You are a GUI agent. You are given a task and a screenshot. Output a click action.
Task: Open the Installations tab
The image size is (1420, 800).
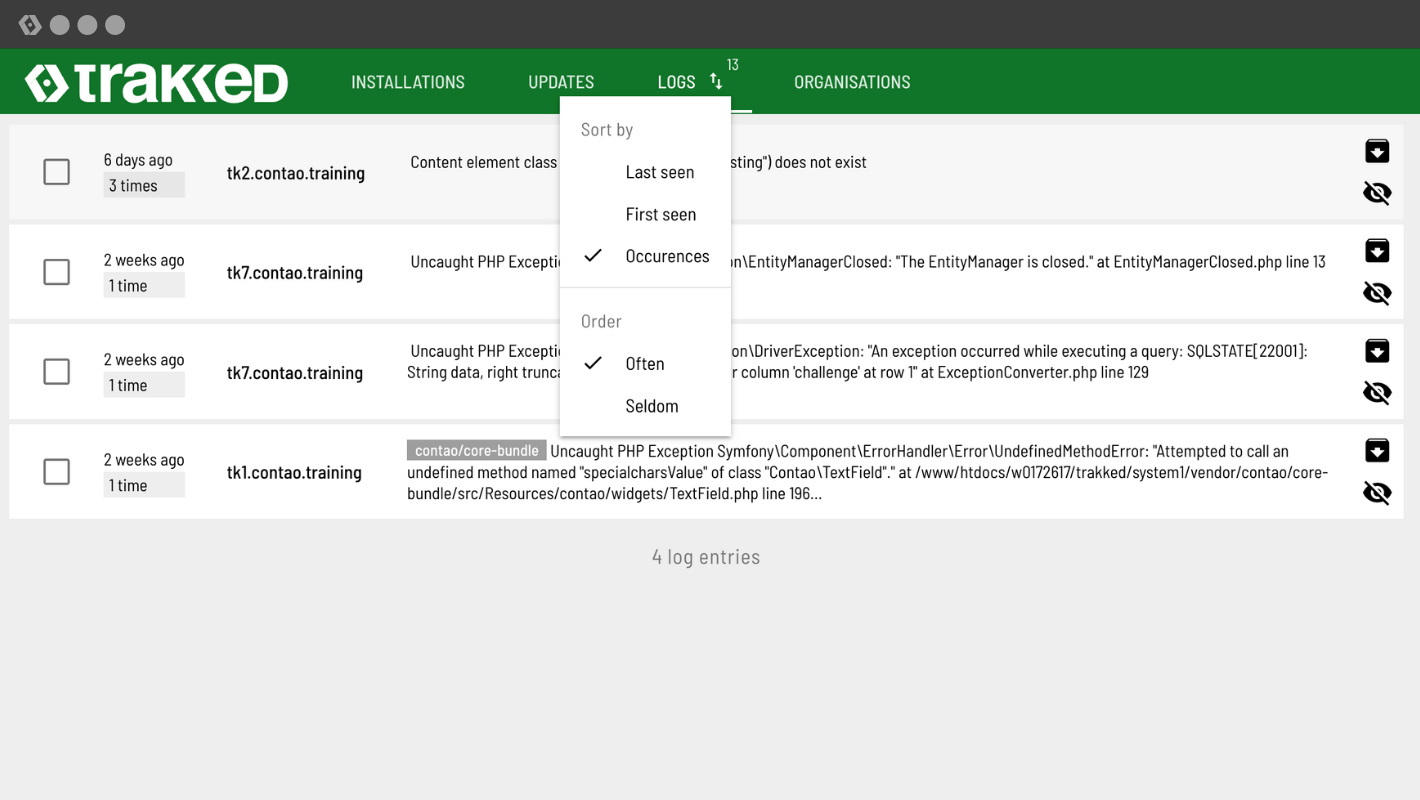pyautogui.click(x=408, y=82)
